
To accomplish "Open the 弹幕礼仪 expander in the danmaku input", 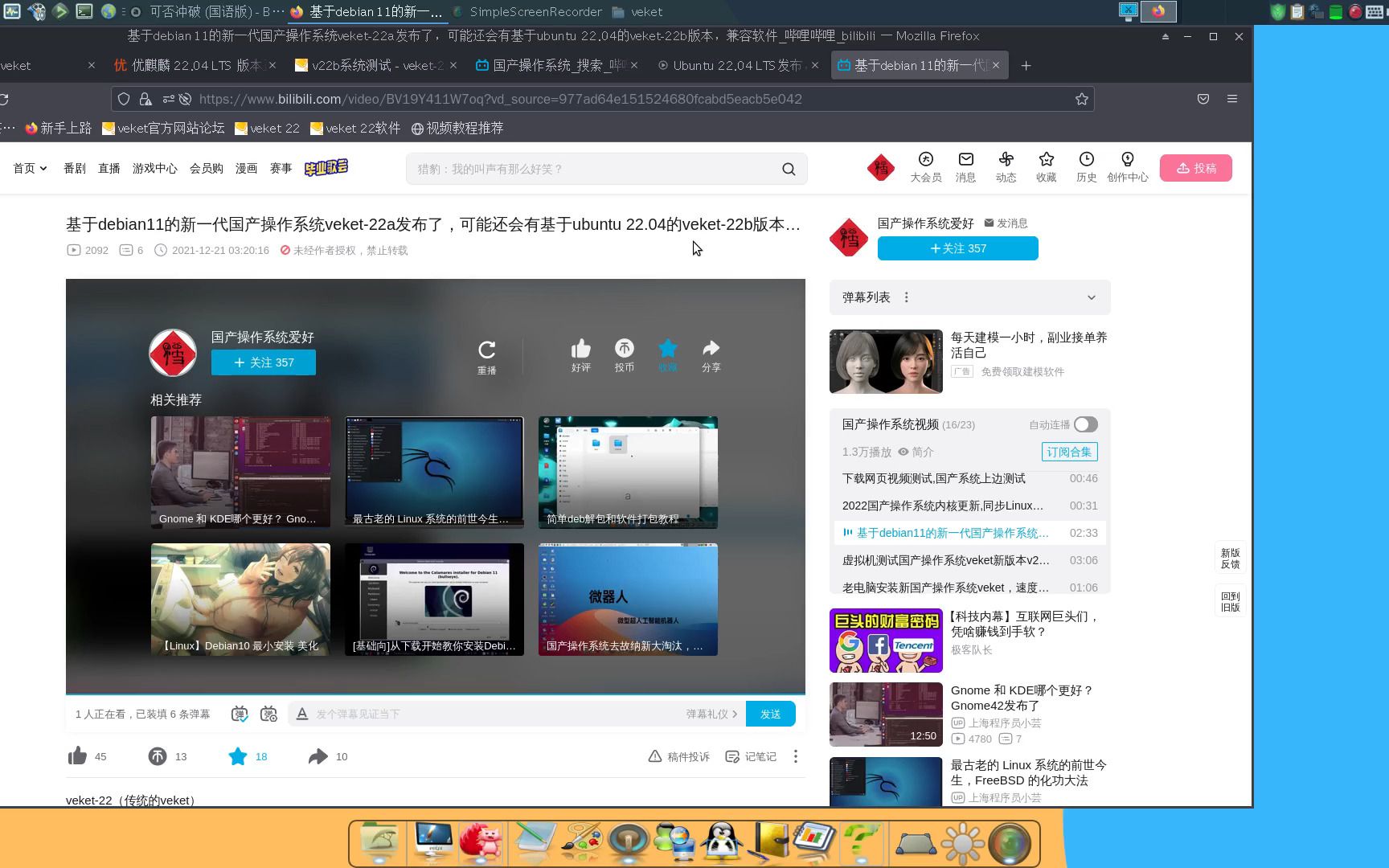I will tap(711, 714).
